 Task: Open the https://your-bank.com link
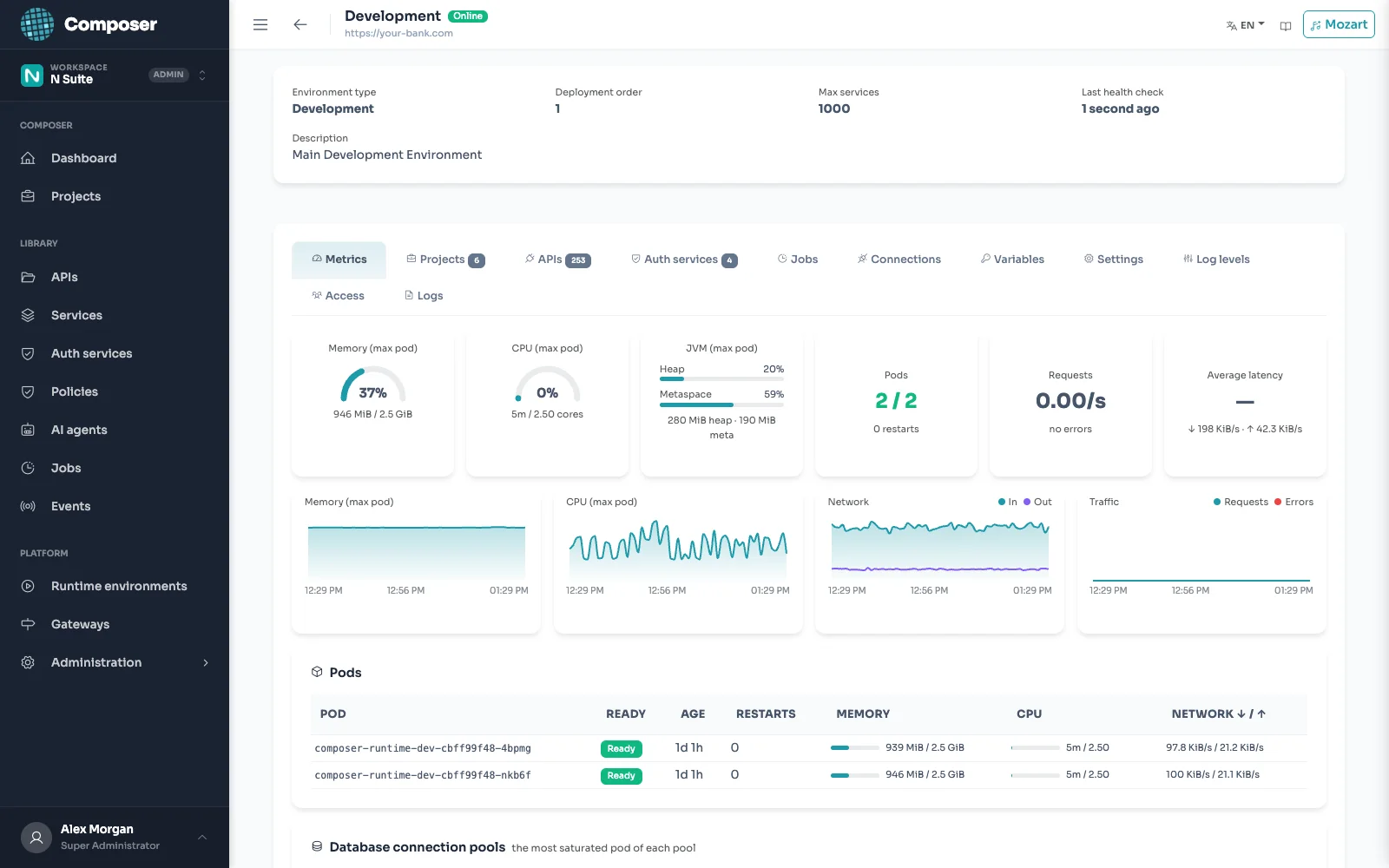[x=398, y=34]
